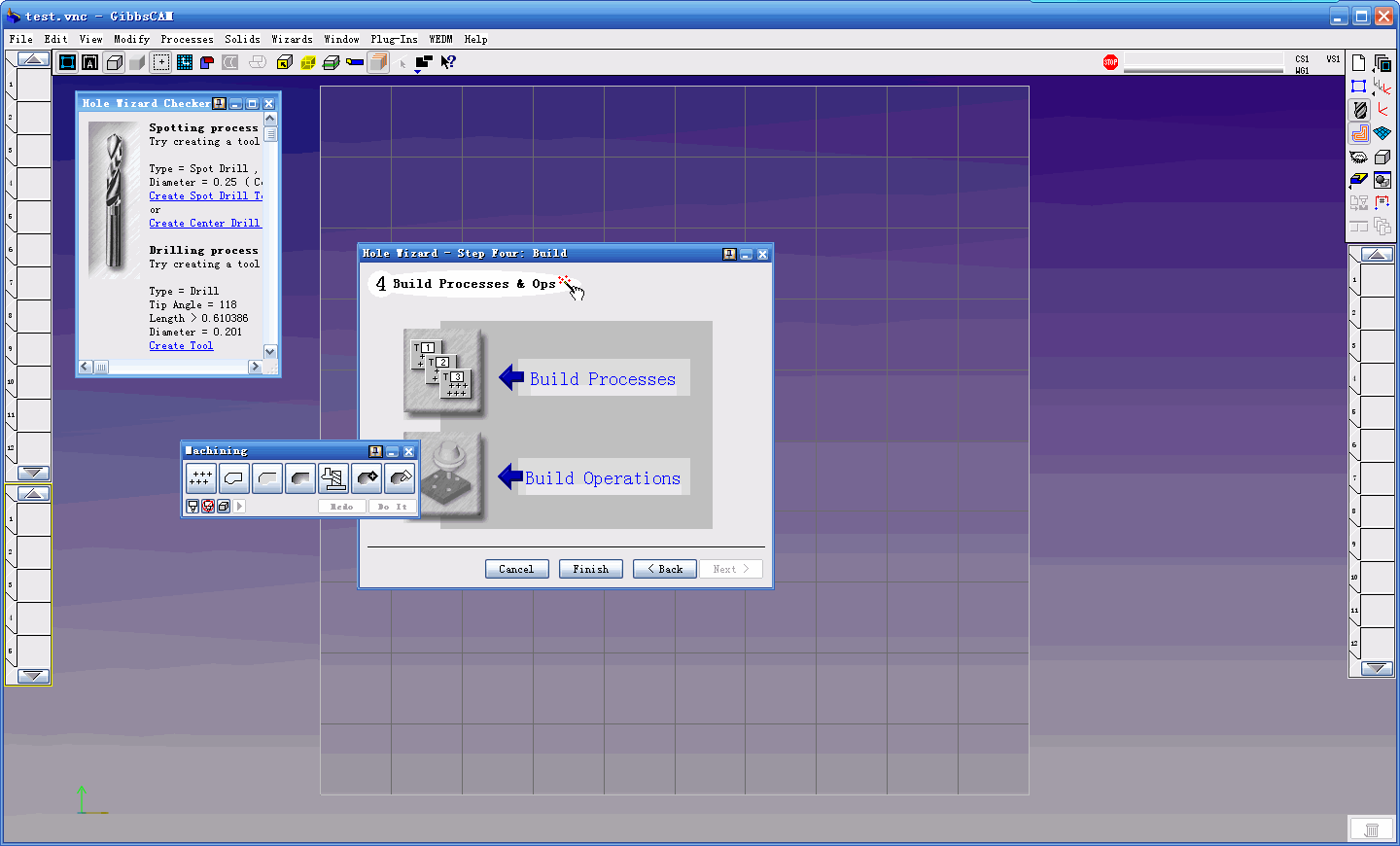Click the top toolbar's cyan rectangle view icon
Viewport: 1400px width, 846px height.
click(x=67, y=62)
